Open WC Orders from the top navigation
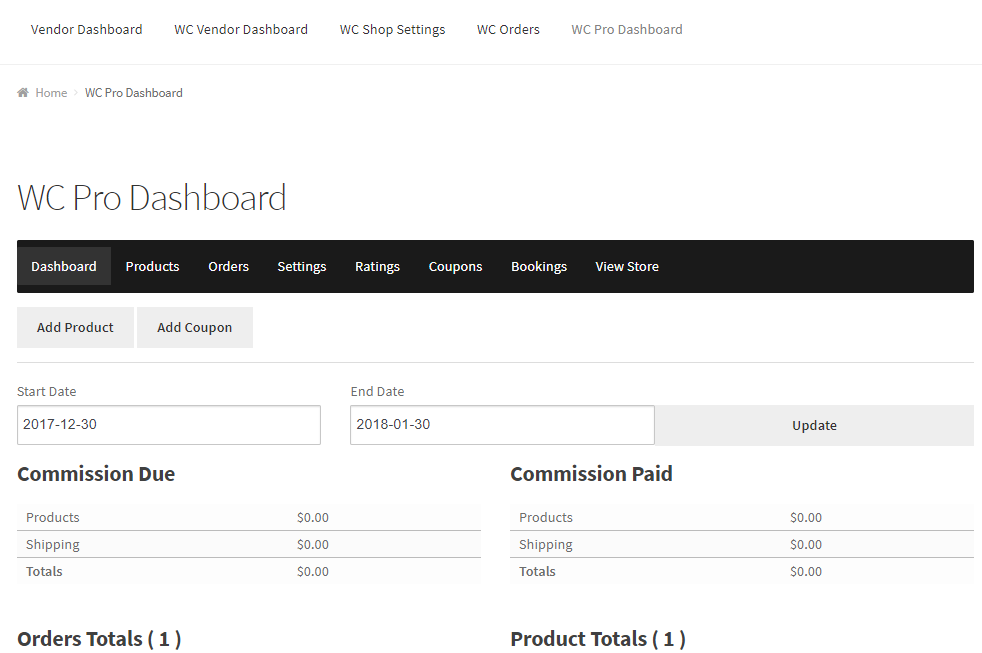 coord(508,29)
